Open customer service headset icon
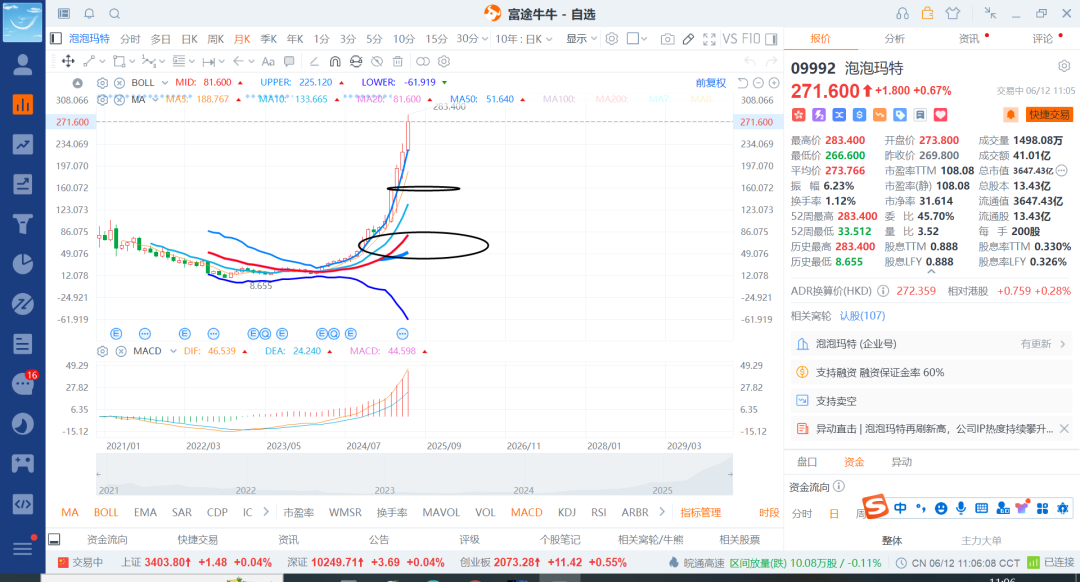Image resolution: width=1080 pixels, height=582 pixels. coord(902,13)
